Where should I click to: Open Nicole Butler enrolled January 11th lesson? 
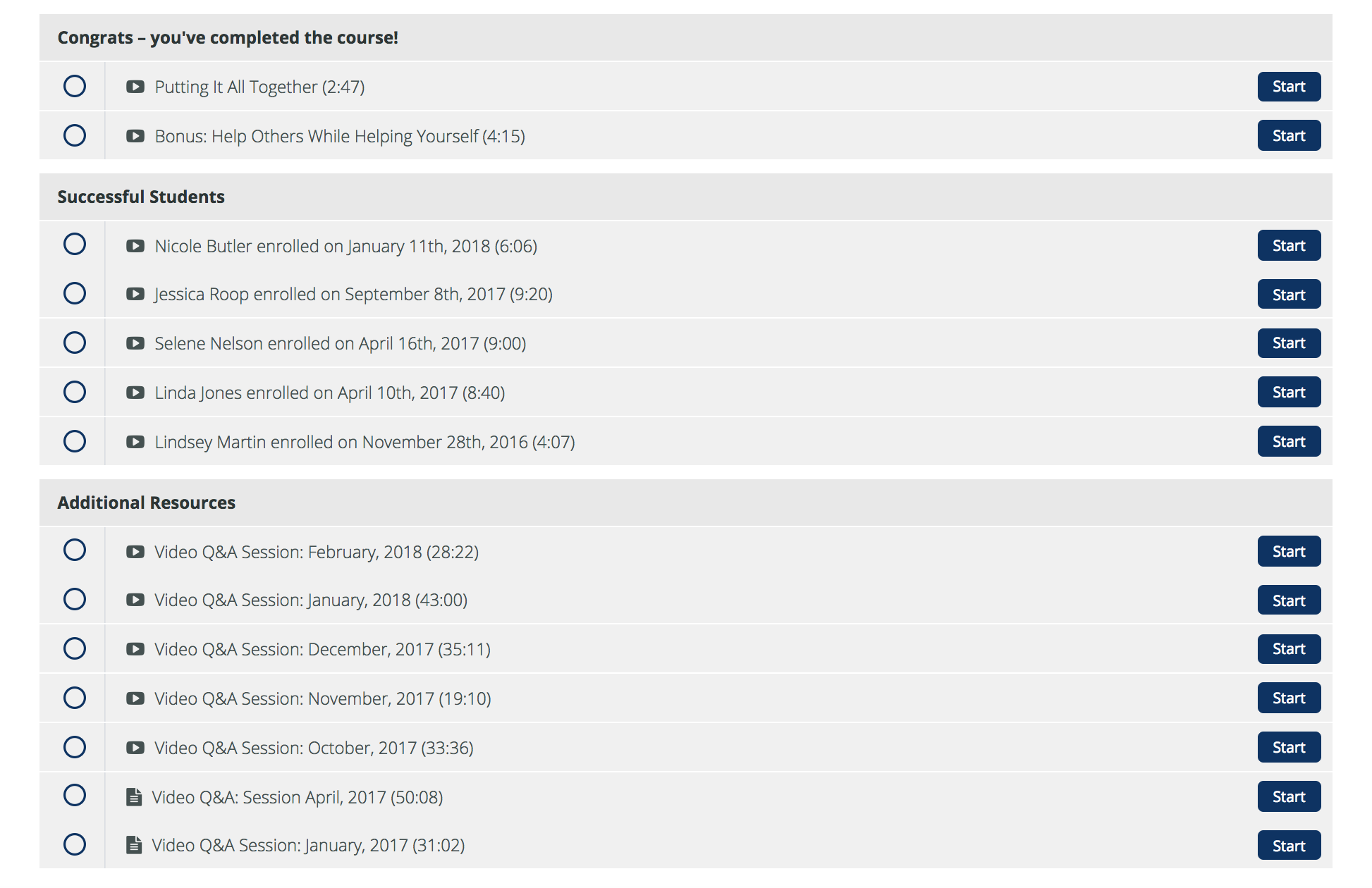coord(345,246)
